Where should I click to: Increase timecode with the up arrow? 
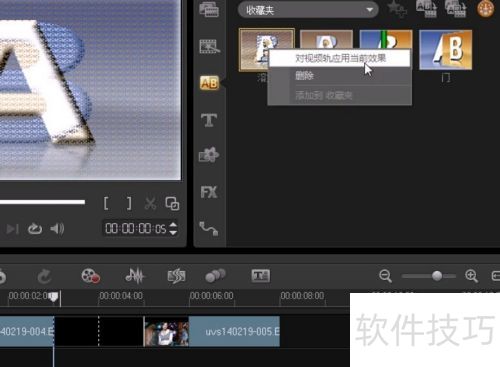[173, 225]
